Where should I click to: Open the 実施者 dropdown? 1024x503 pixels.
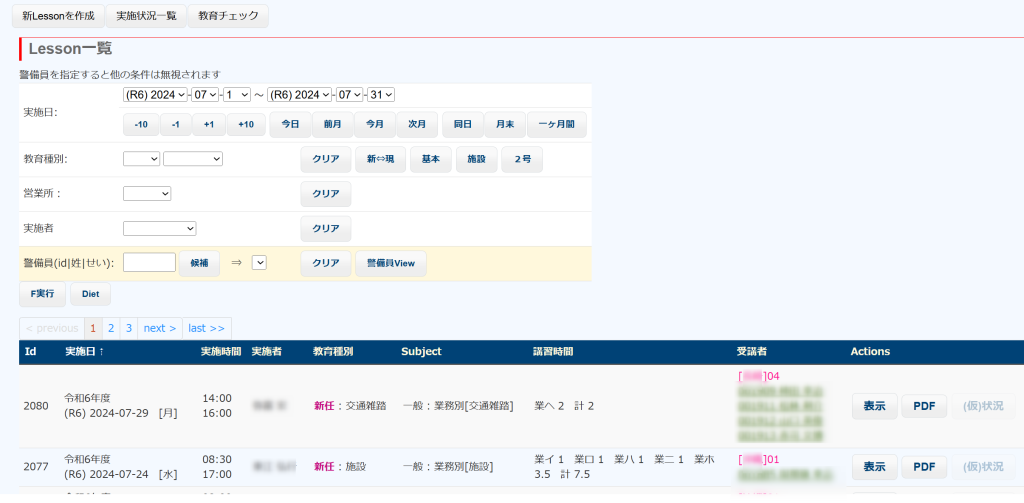(x=159, y=228)
